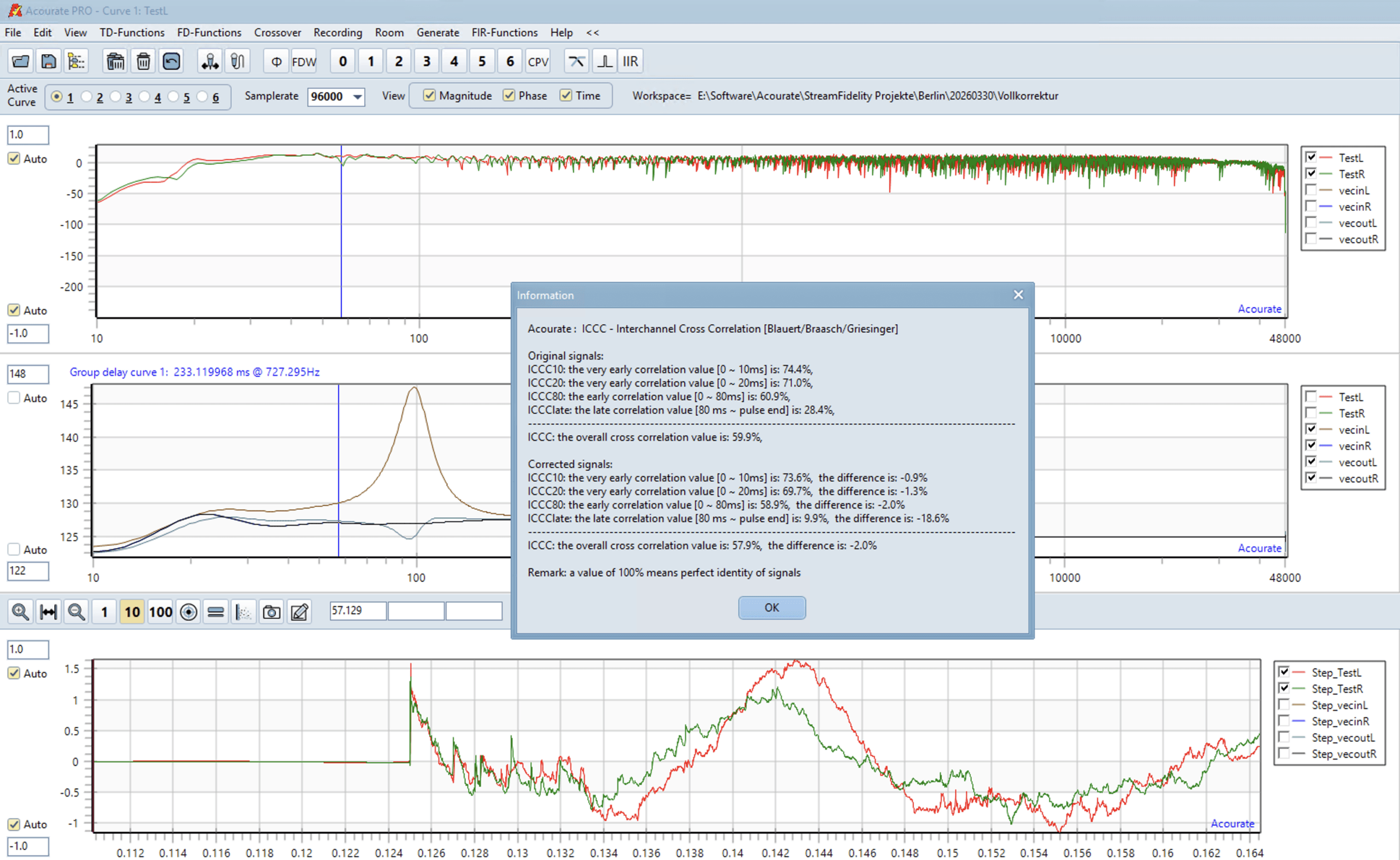
Task: Click the target center icon
Action: tap(188, 612)
